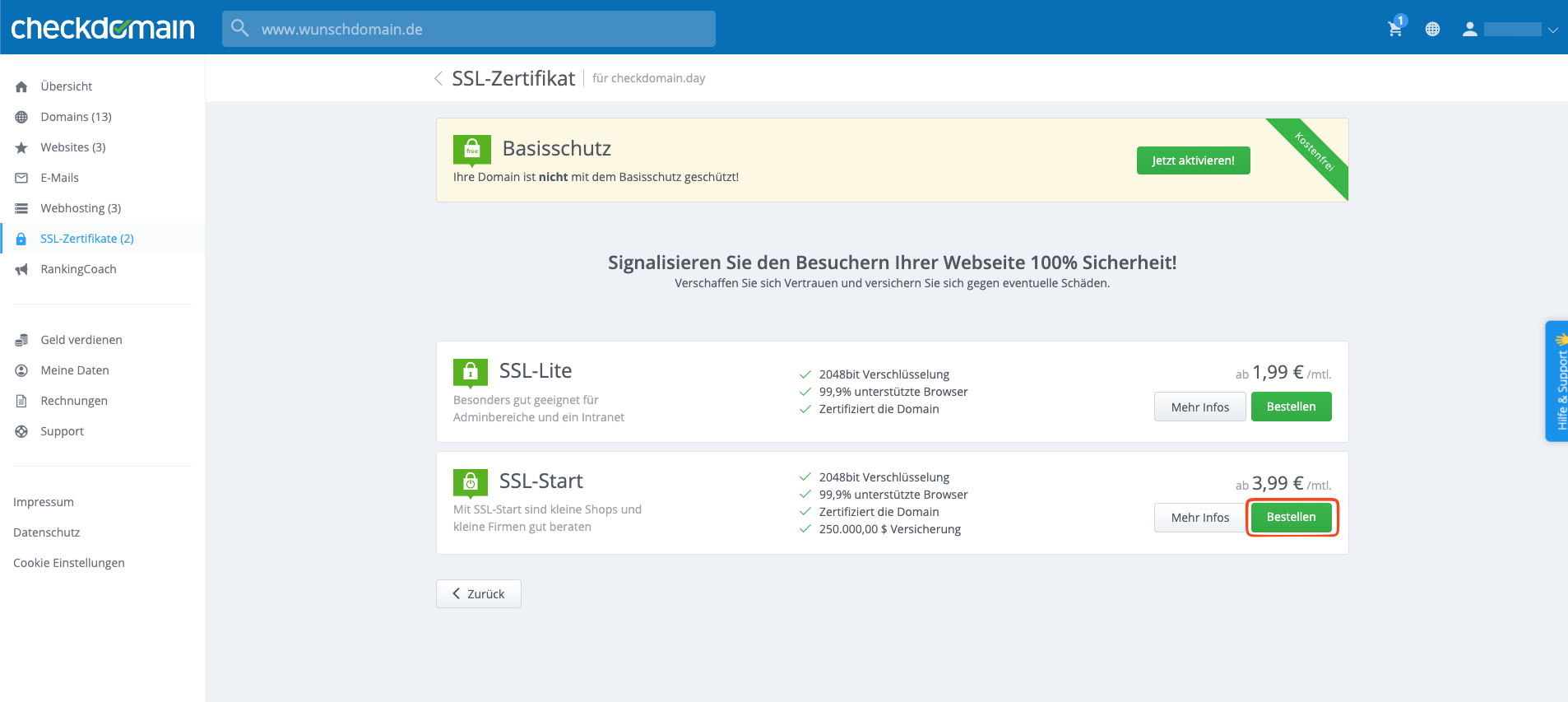Click the 1,99 € price text
The image size is (1568, 702).
point(1278,372)
